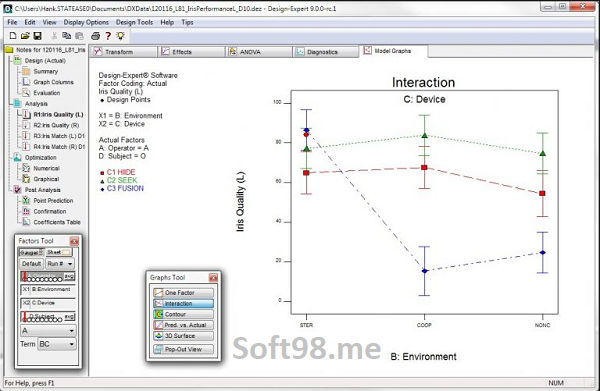
Task: Open the Point Prediction node icon
Action: coord(26,200)
